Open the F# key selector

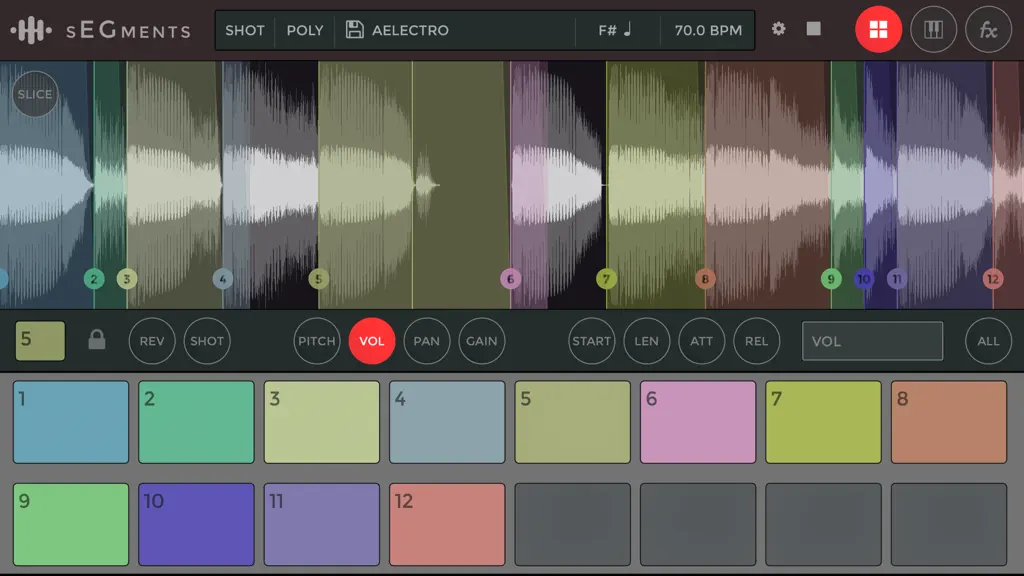(x=616, y=30)
